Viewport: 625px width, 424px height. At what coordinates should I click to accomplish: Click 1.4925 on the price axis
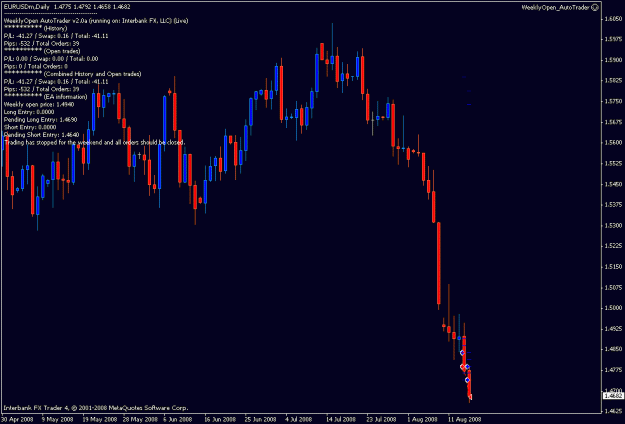coord(614,329)
